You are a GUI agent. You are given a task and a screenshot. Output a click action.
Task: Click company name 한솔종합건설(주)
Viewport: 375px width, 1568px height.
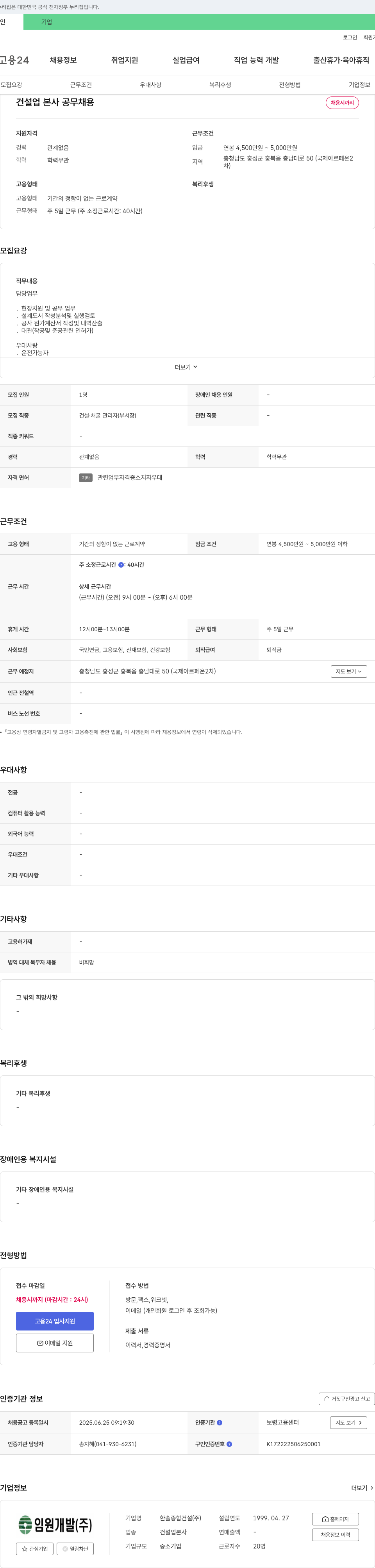tap(180, 1518)
